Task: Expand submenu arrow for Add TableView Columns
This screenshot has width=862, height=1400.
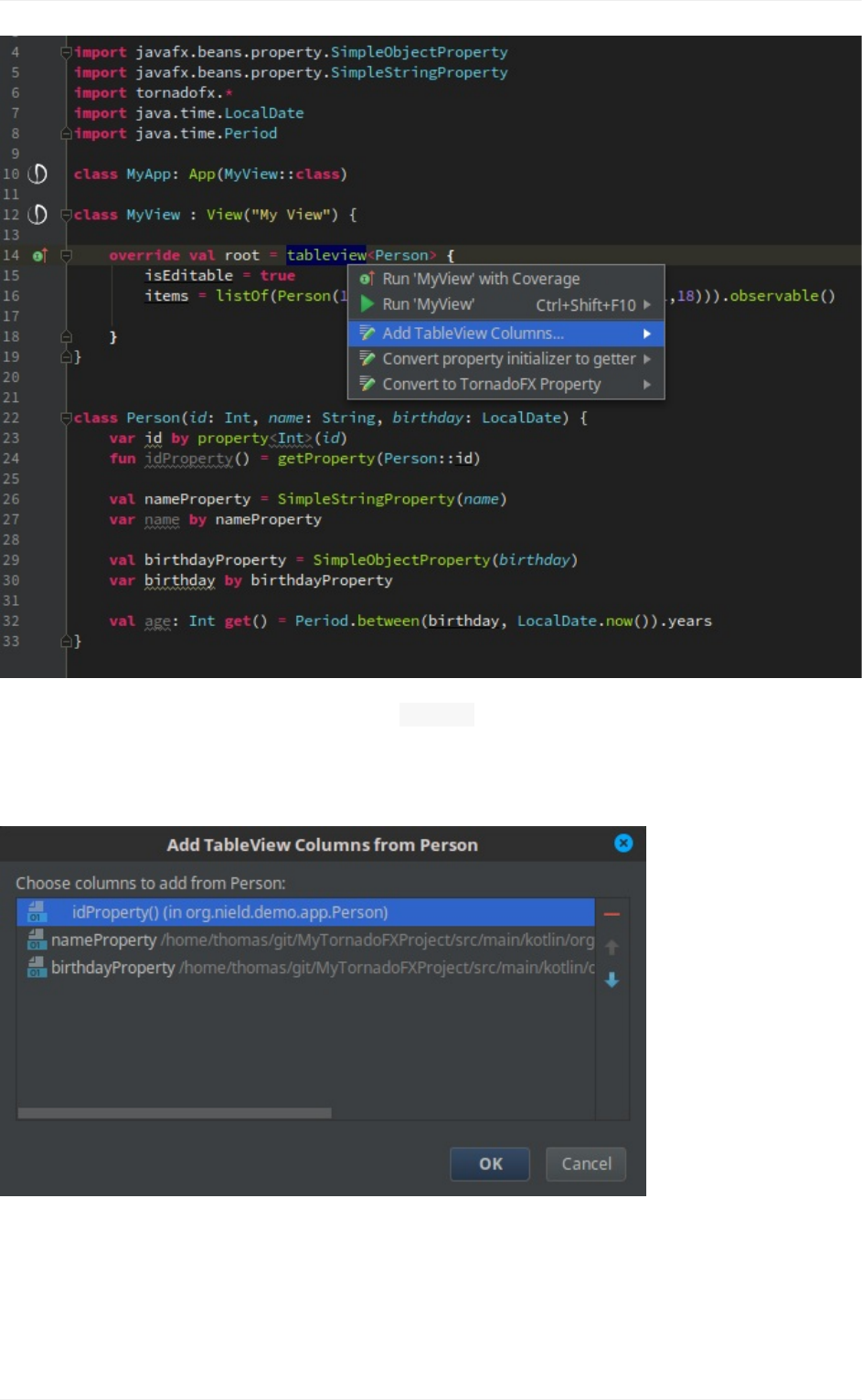Action: [647, 334]
